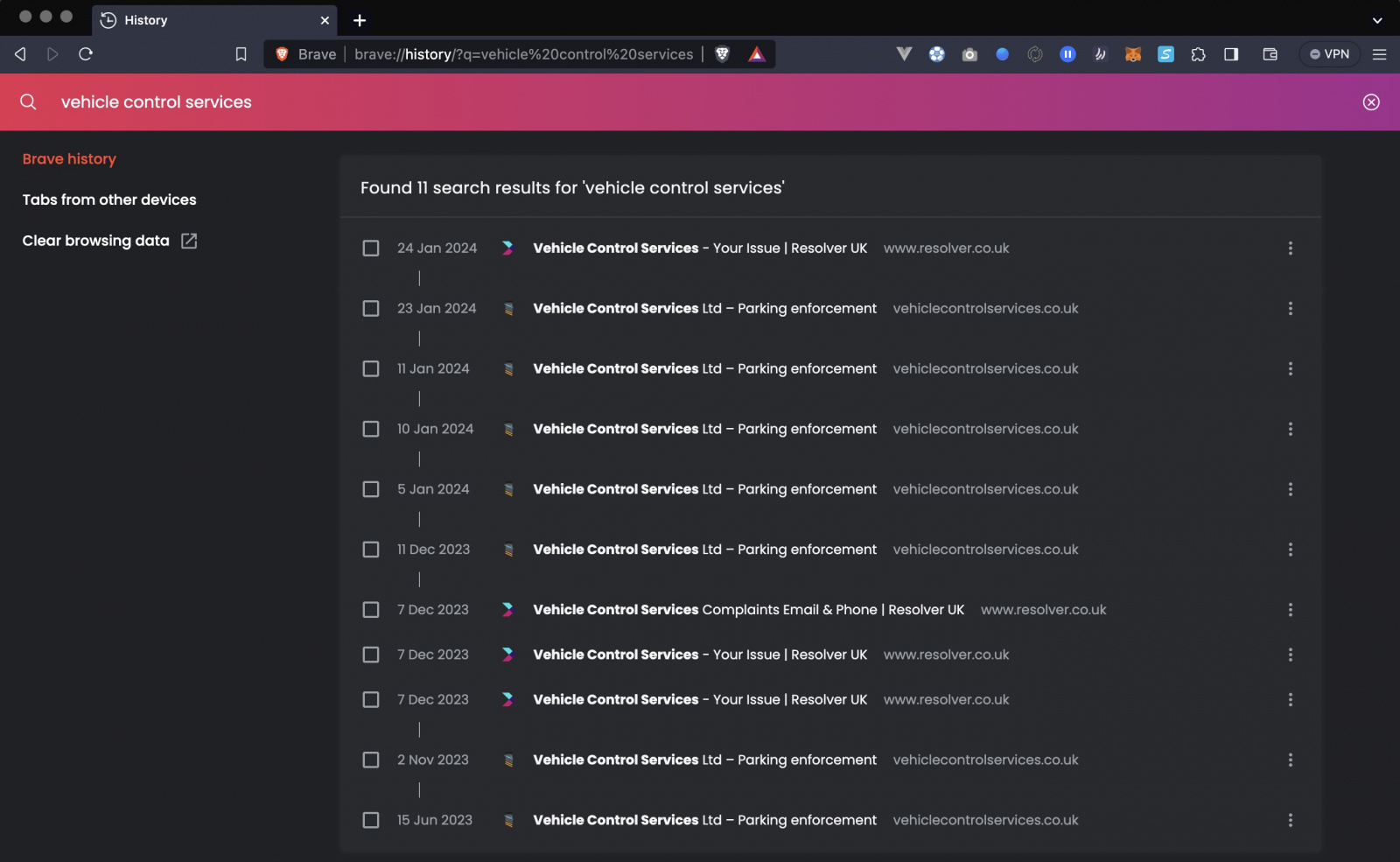Tick the Complaints Email & Phone checkbox
This screenshot has width=1400, height=862.
pyautogui.click(x=371, y=610)
